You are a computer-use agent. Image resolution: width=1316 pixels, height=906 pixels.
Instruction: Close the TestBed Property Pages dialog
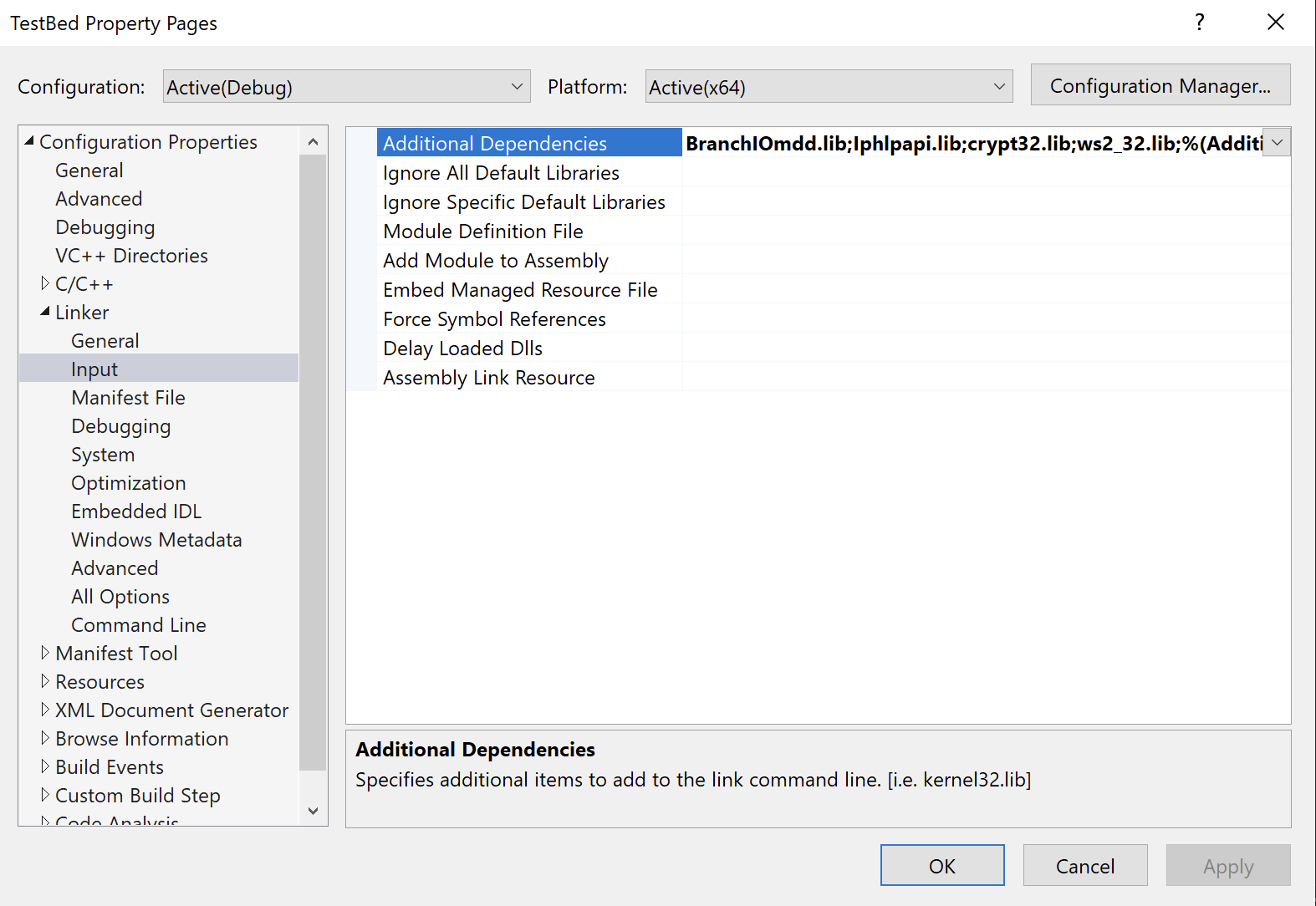tap(1276, 23)
